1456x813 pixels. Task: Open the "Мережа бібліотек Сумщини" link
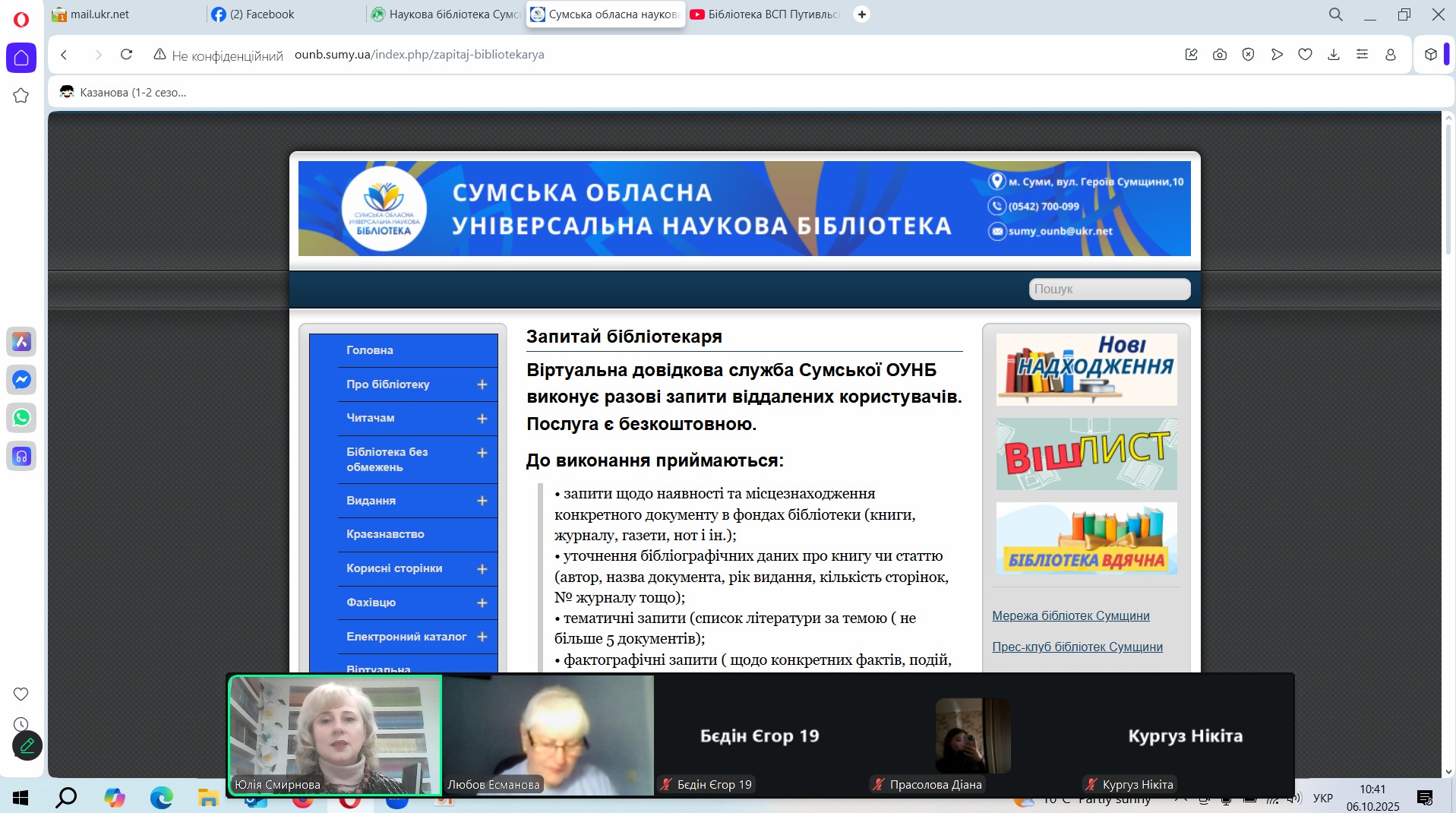tap(1070, 615)
